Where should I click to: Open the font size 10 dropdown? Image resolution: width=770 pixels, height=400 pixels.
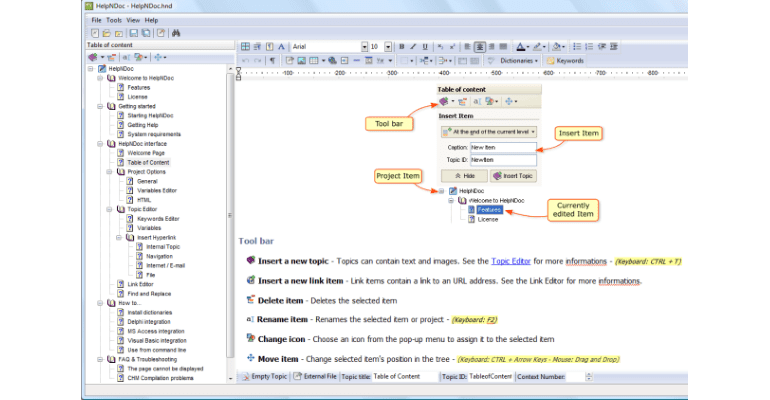[388, 47]
